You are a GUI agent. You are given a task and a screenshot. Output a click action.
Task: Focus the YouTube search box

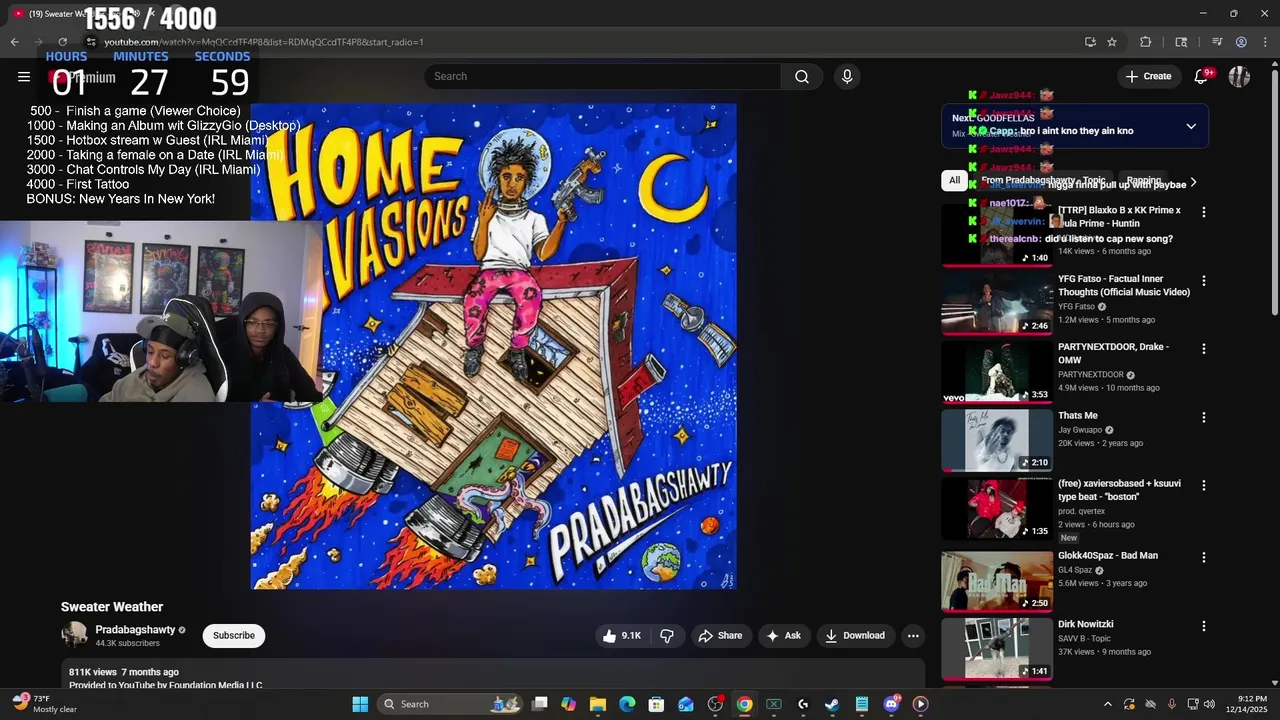[603, 77]
